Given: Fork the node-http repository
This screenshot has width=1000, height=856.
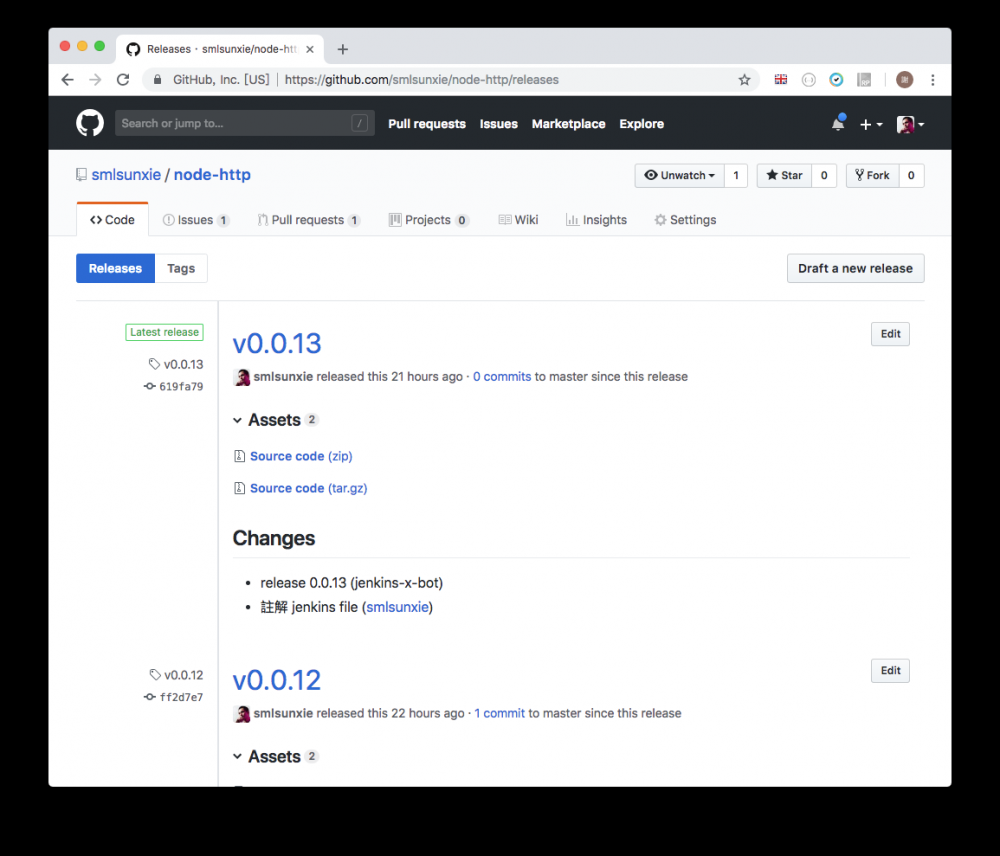Looking at the screenshot, I should (872, 175).
